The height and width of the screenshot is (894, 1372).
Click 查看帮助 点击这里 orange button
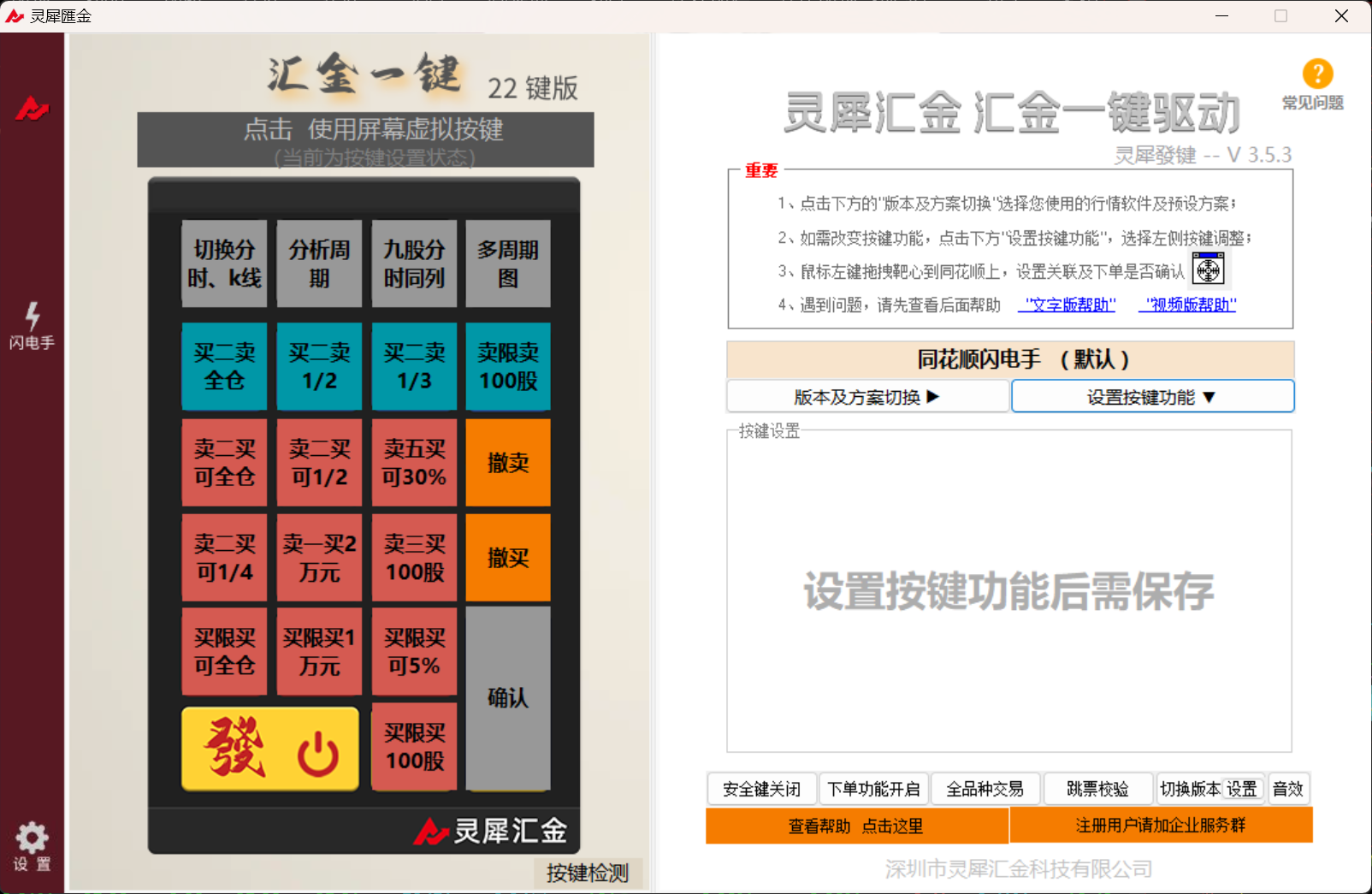point(855,826)
